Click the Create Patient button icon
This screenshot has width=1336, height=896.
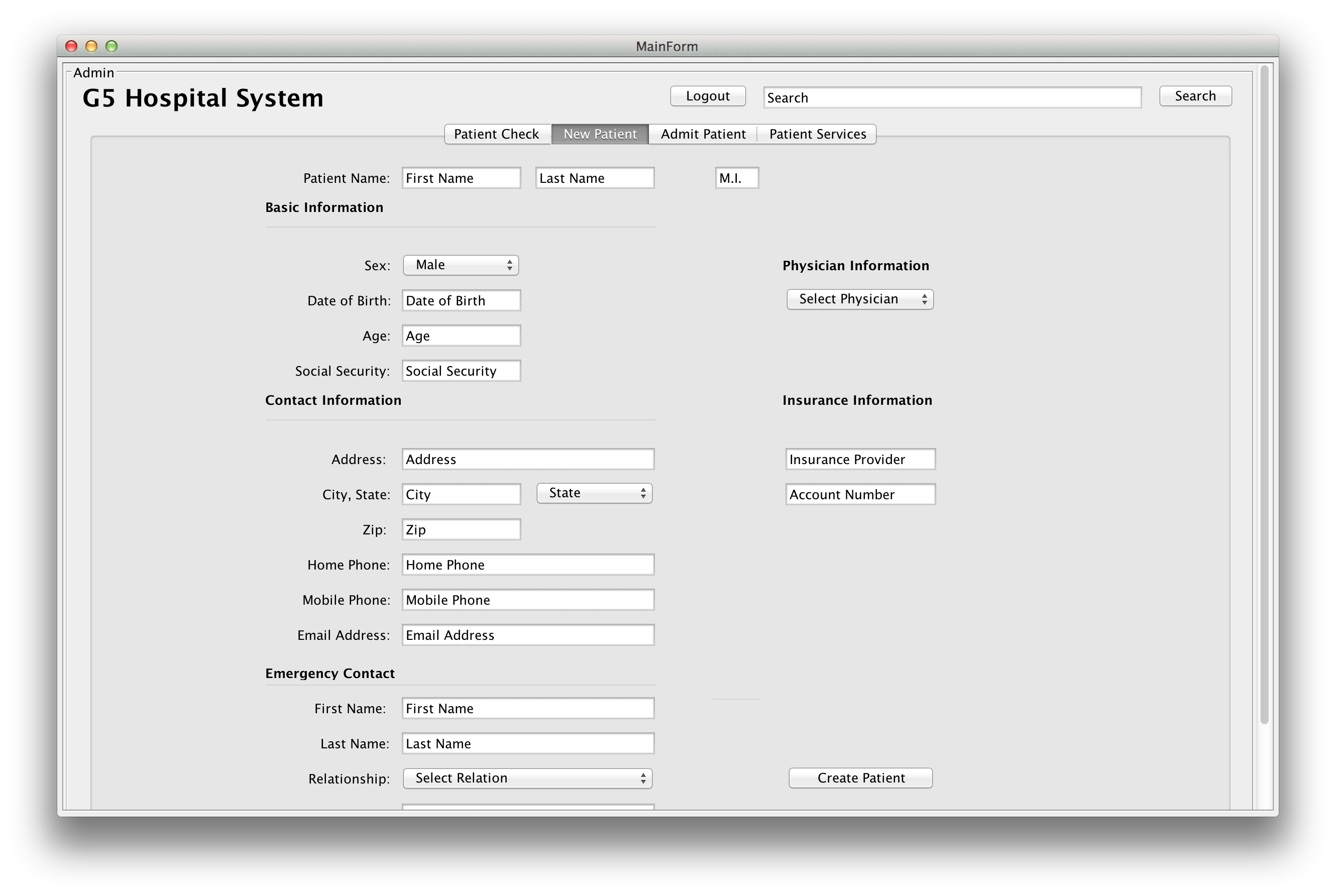tap(859, 777)
